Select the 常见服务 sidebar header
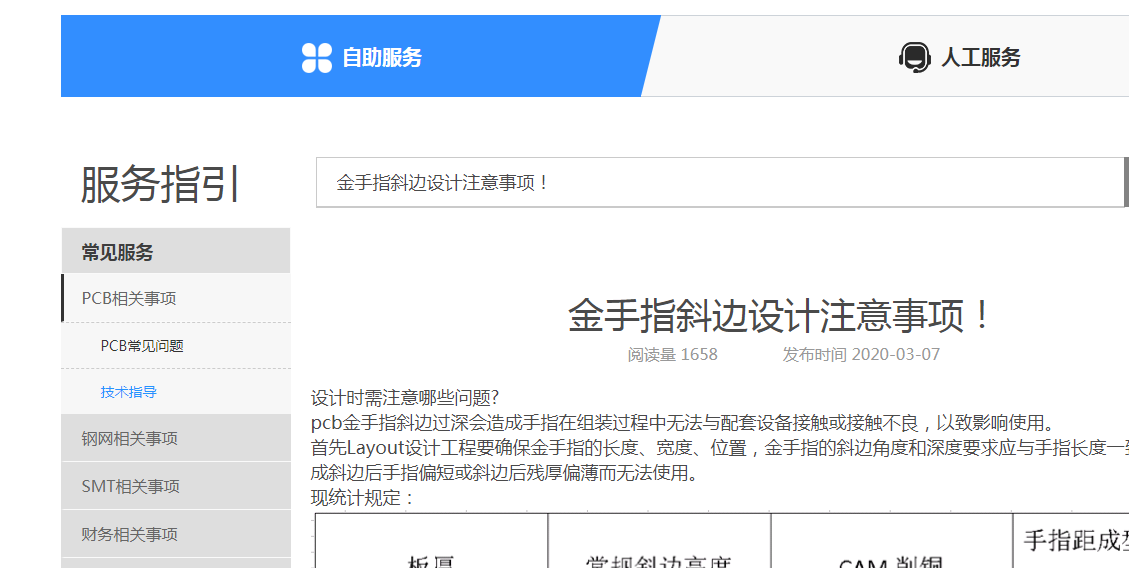The image size is (1129, 568). point(118,253)
